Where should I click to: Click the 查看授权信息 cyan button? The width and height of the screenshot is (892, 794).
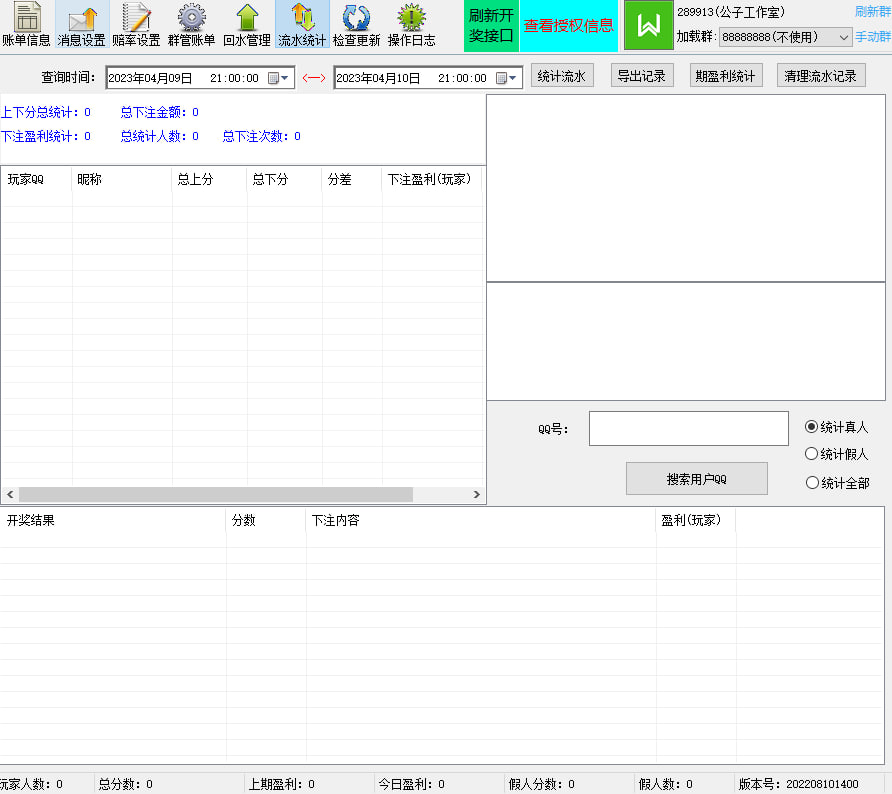(569, 26)
